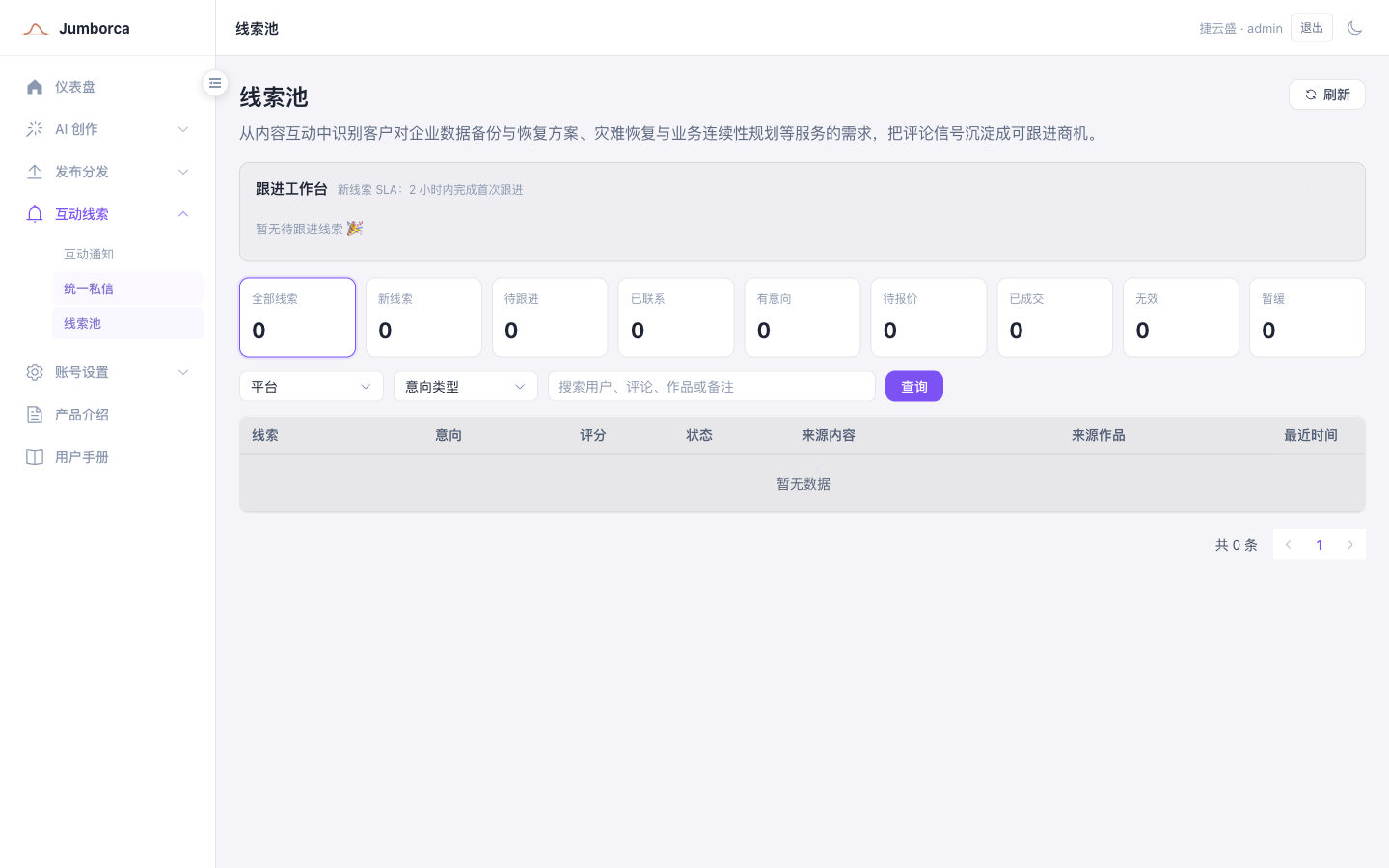Click the 评分 column header
Image resolution: width=1389 pixels, height=868 pixels.
coord(593,435)
